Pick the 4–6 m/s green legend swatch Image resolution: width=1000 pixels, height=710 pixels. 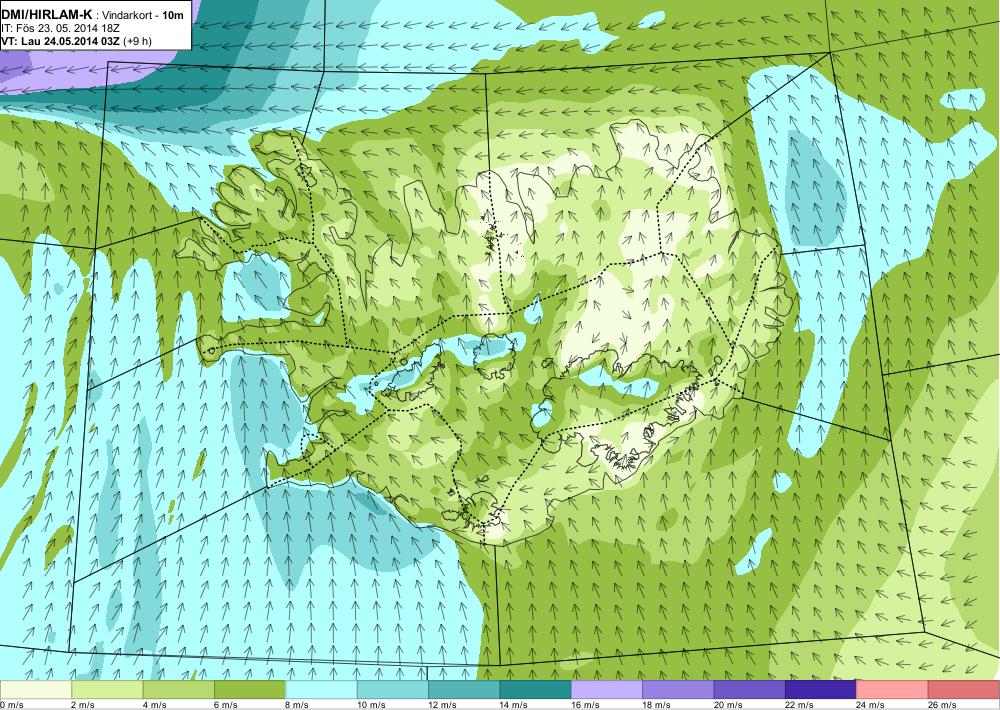179,690
